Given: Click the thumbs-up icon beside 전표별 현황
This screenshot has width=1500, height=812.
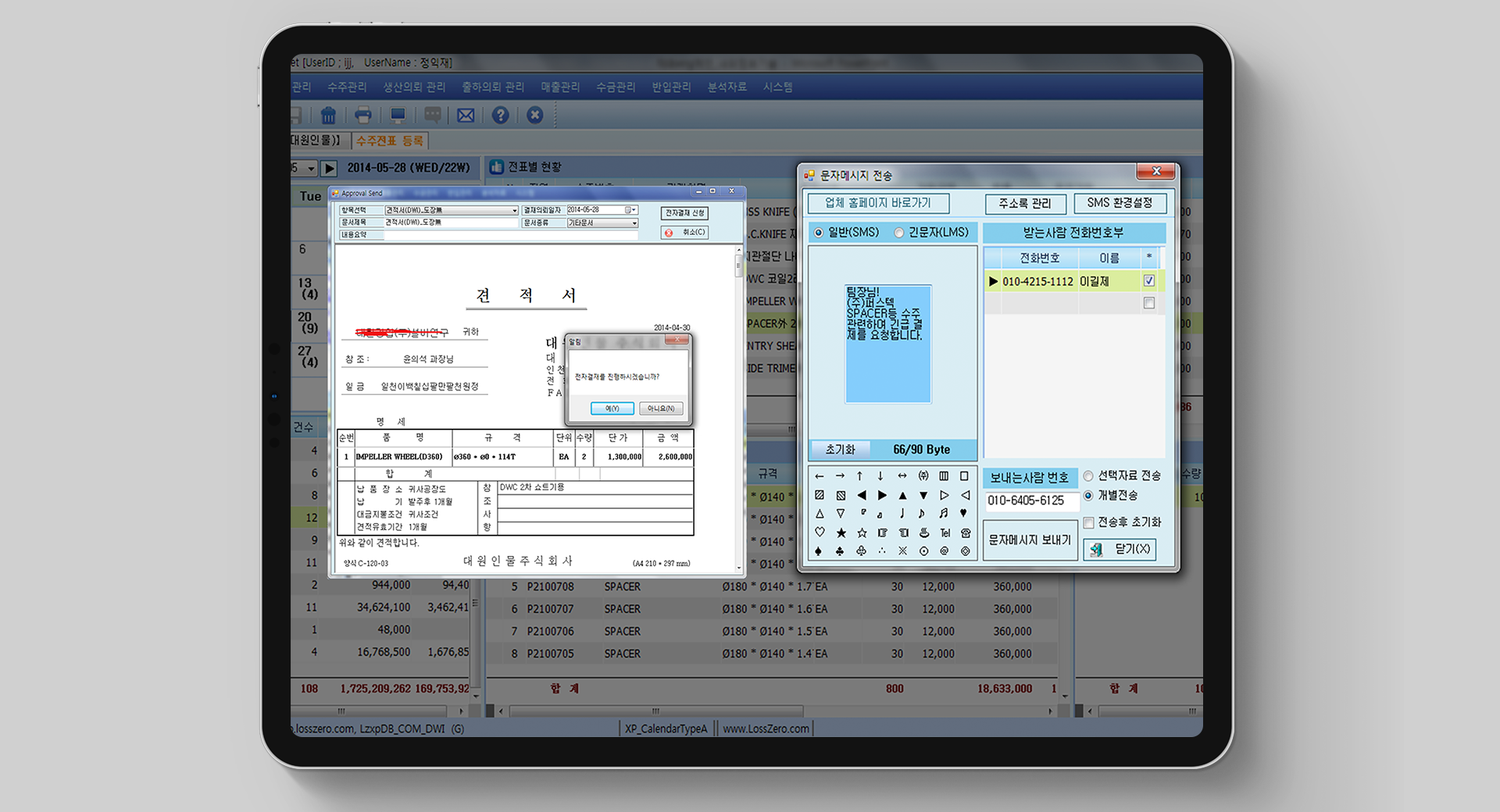Looking at the screenshot, I should pyautogui.click(x=496, y=167).
